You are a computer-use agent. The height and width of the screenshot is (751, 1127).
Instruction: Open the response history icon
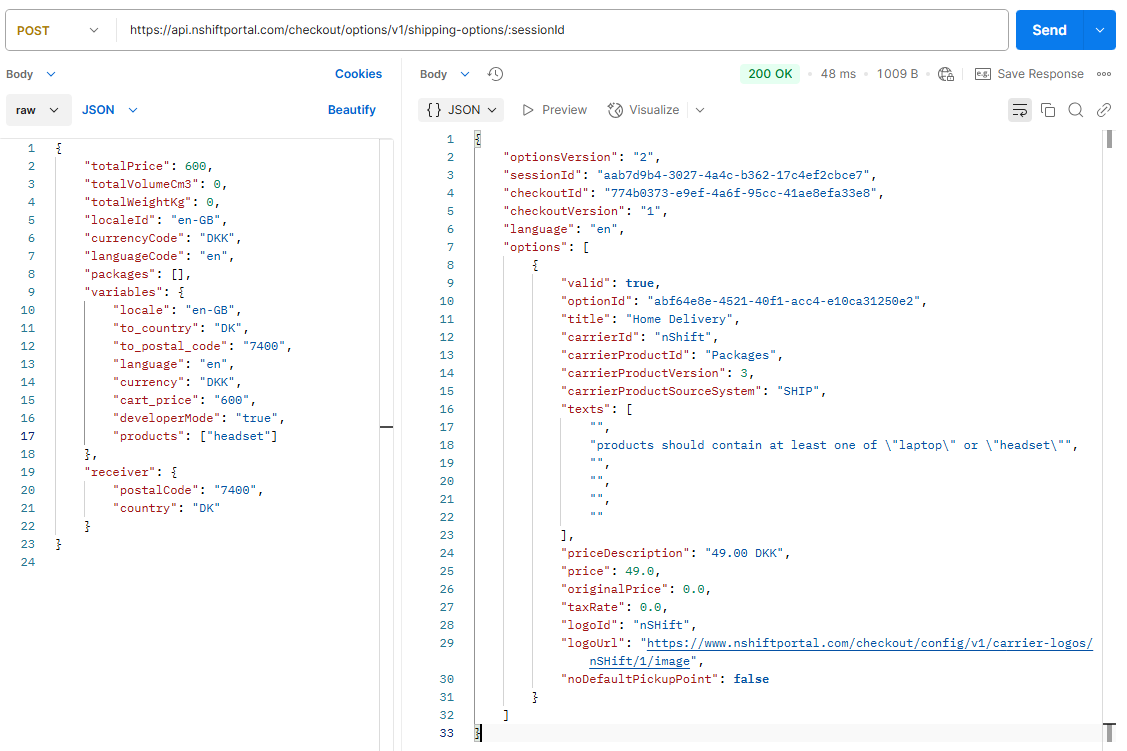point(495,74)
